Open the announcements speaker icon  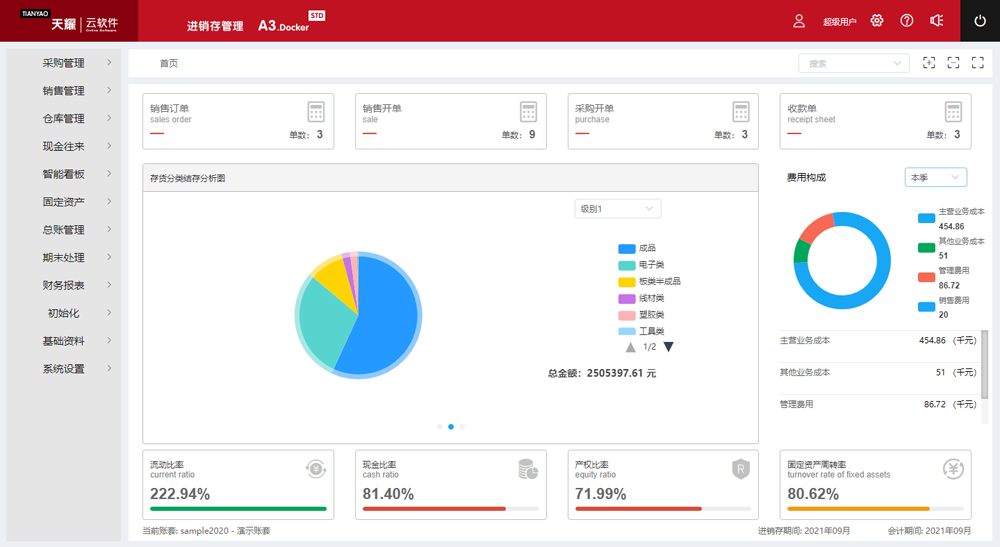pyautogui.click(x=937, y=21)
